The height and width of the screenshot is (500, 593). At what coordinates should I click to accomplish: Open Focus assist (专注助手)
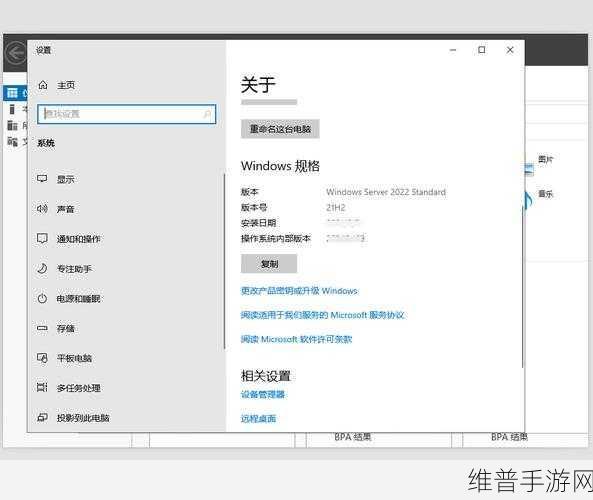pos(64,269)
